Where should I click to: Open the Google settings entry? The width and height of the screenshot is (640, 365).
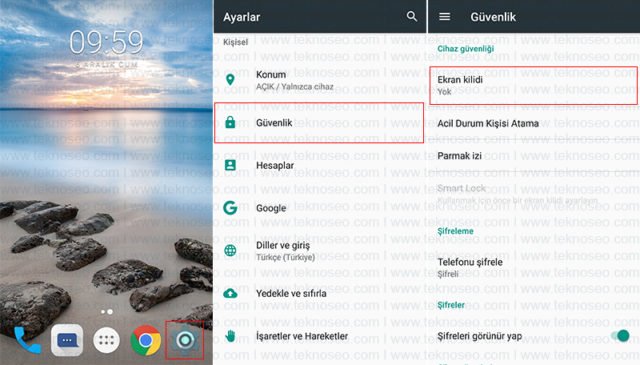(x=320, y=208)
